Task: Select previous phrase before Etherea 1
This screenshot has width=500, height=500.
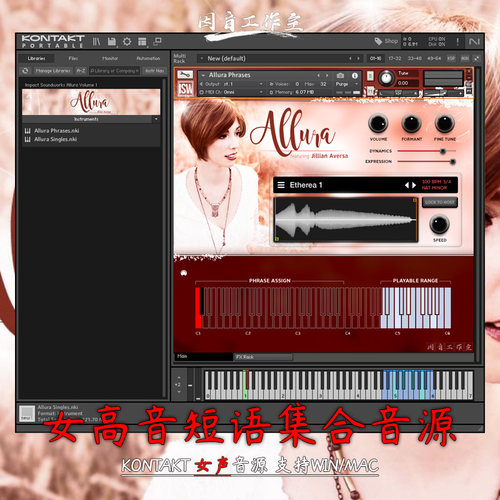Action: pos(407,185)
